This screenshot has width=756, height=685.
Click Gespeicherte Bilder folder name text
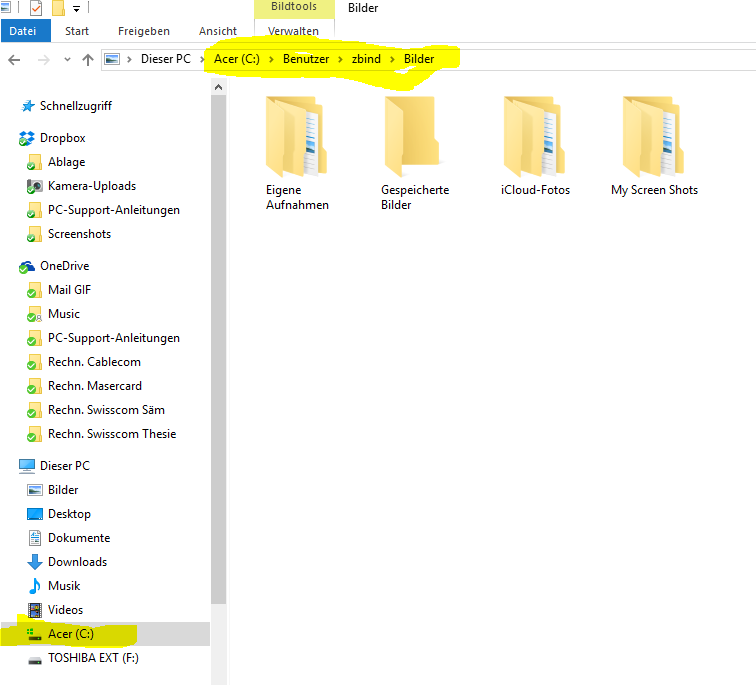415,198
